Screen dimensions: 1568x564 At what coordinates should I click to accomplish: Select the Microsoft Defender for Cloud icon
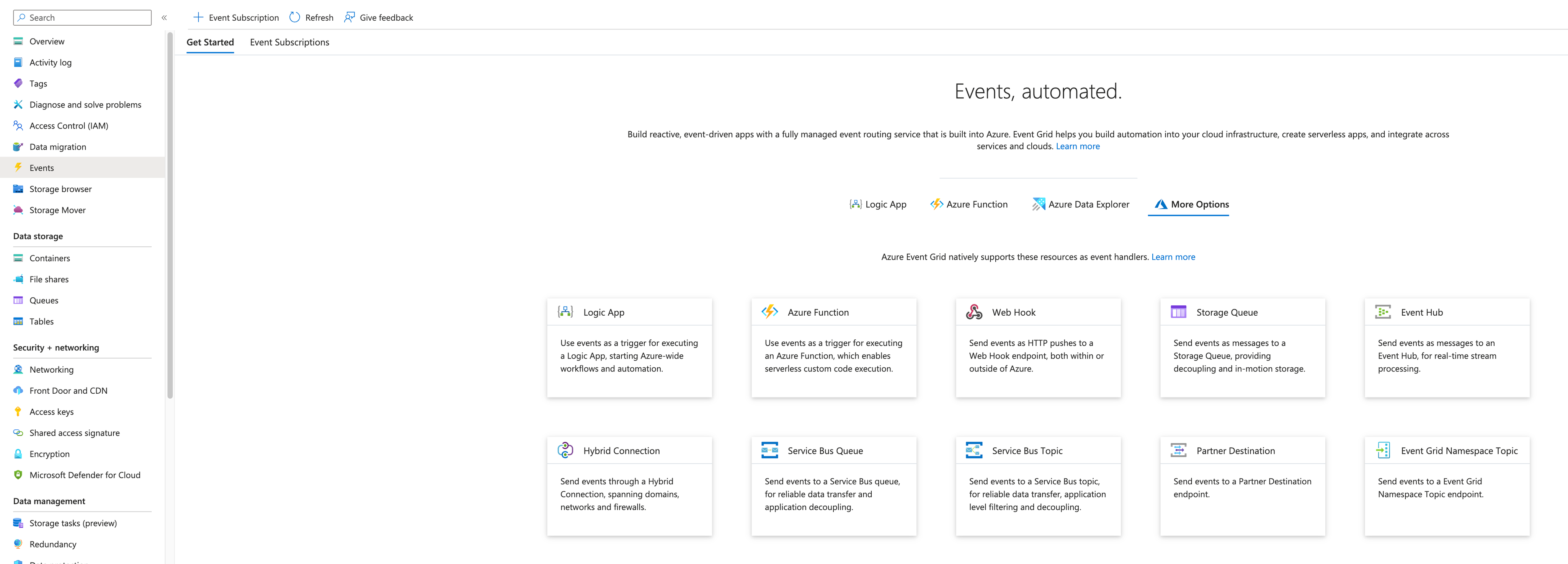point(18,474)
